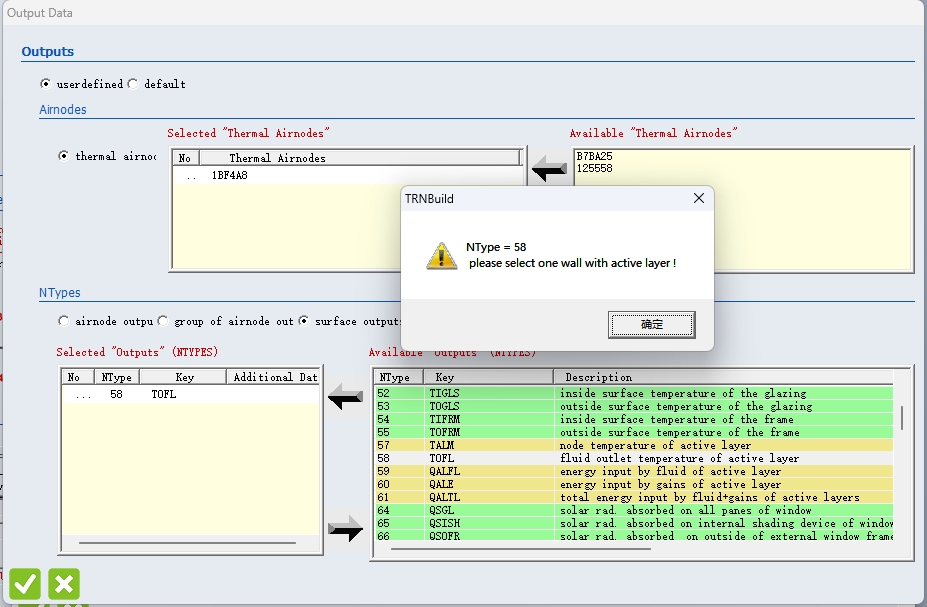927x607 pixels.
Task: Click right arrow to remove selected NType output
Action: pos(346,531)
